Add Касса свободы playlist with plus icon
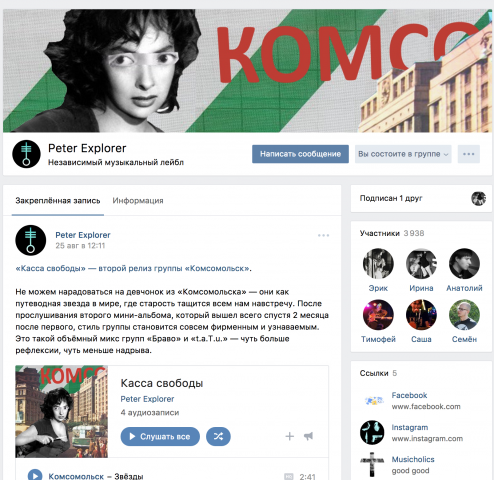Screen dimensions: 494x480 click(x=289, y=436)
